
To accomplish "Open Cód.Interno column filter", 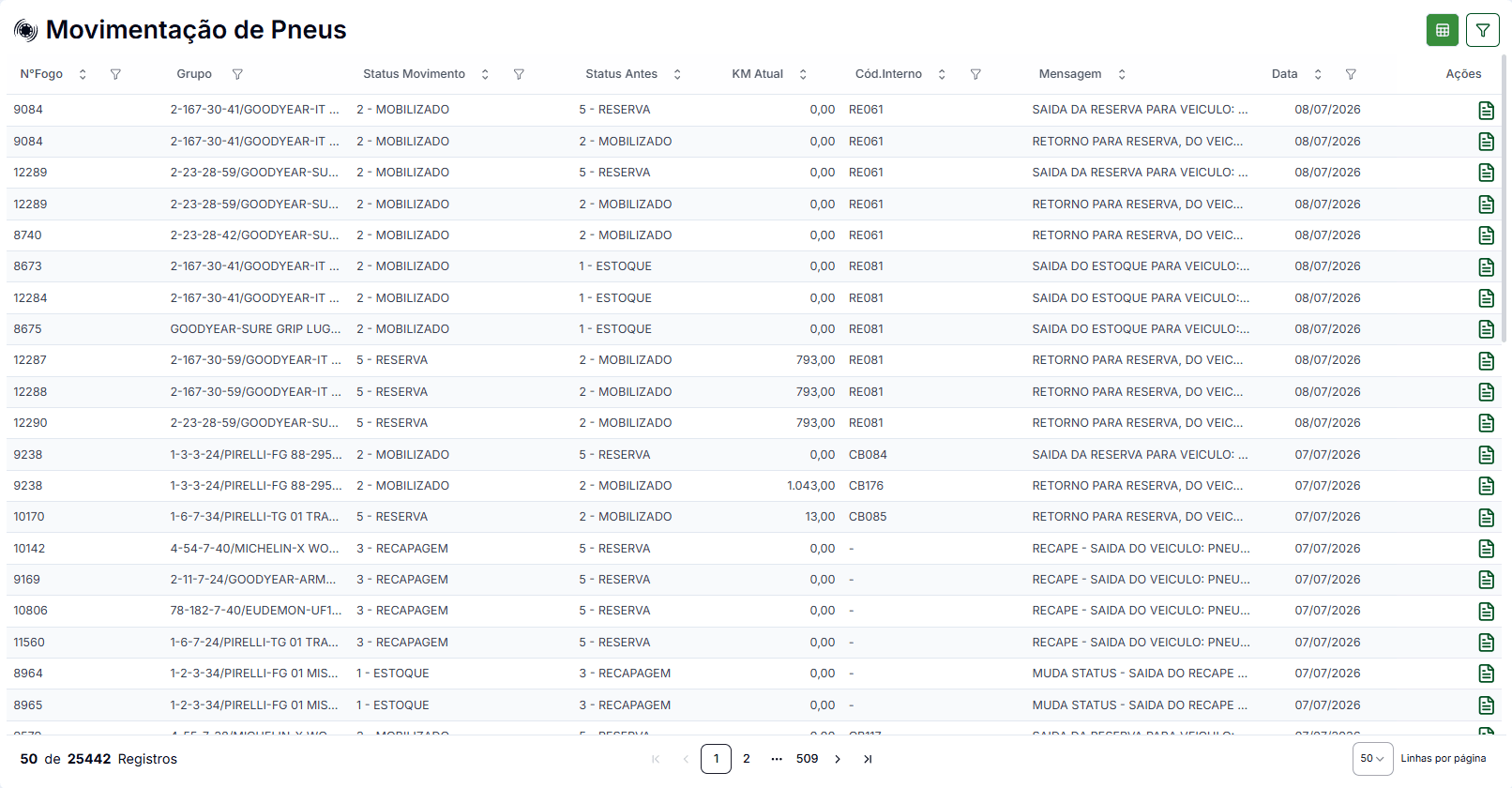I will click(x=975, y=74).
